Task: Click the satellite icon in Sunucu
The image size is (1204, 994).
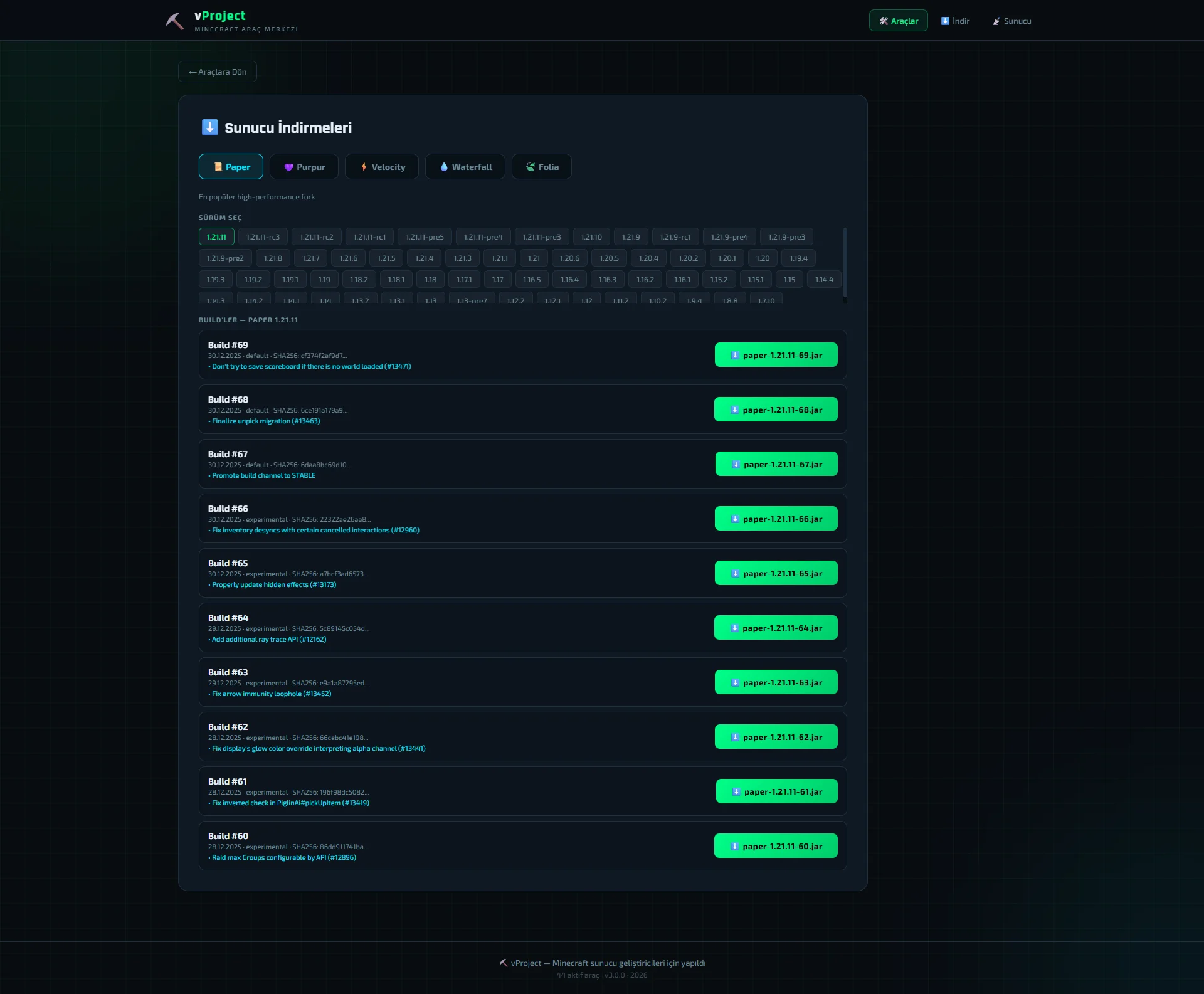Action: pyautogui.click(x=996, y=21)
